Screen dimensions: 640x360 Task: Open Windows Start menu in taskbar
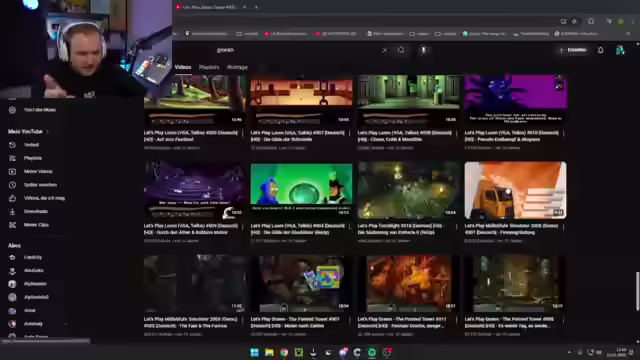pyautogui.click(x=254, y=352)
